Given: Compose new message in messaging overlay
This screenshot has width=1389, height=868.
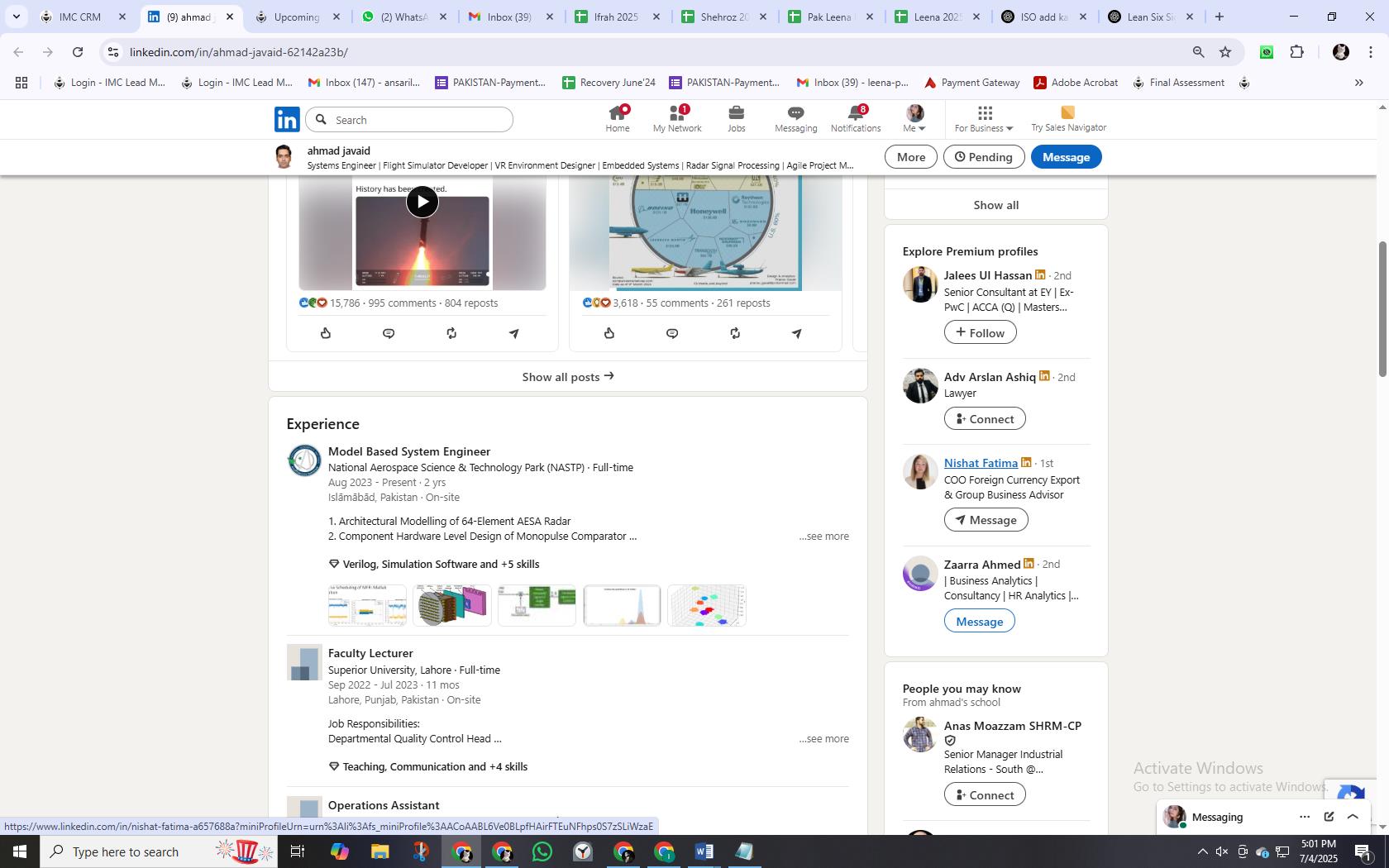Looking at the screenshot, I should point(1329,817).
